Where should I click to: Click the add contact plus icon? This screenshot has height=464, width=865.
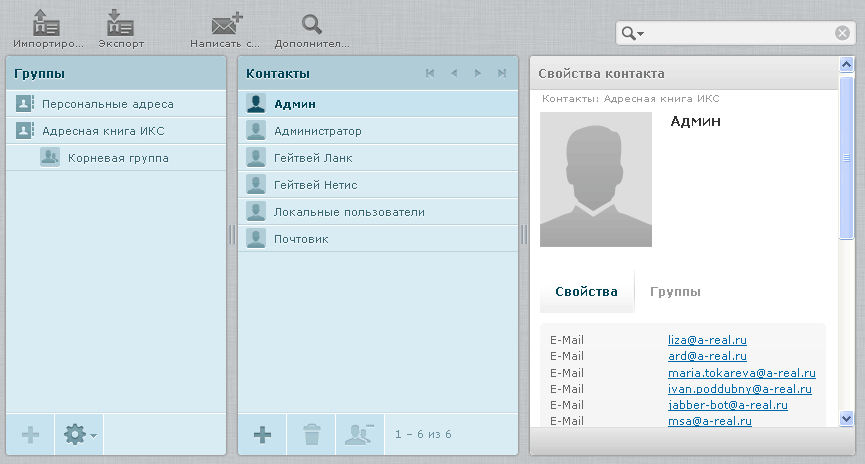262,434
